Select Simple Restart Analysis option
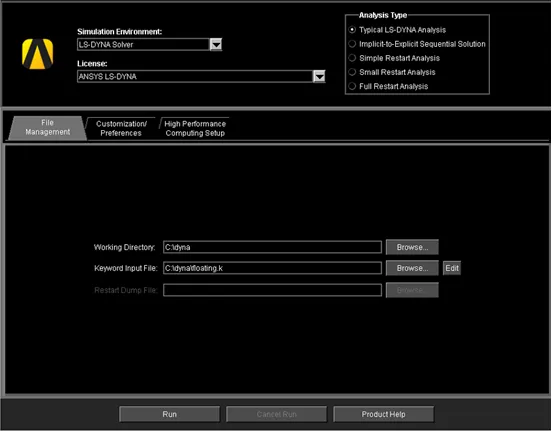The image size is (554, 431). (352, 58)
